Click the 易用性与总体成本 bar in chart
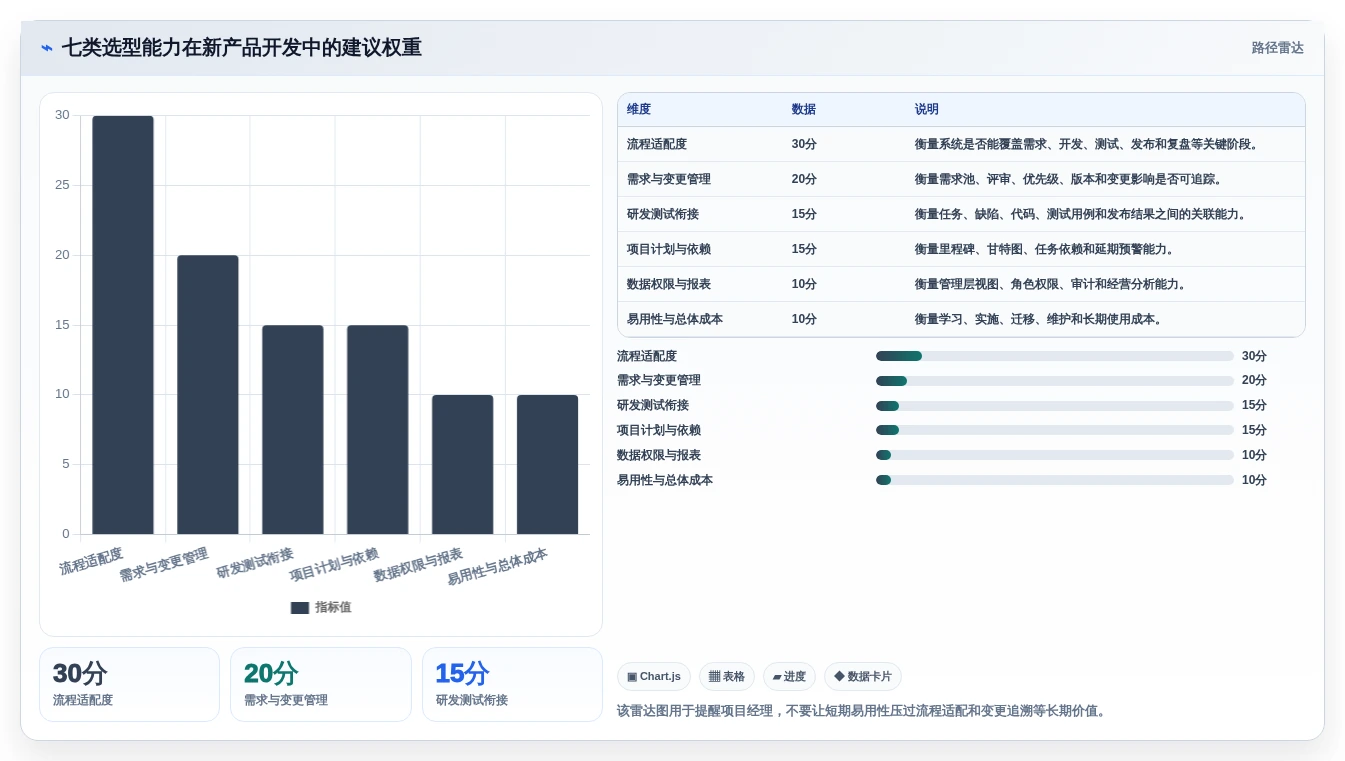The height and width of the screenshot is (761, 1345). pyautogui.click(x=548, y=465)
